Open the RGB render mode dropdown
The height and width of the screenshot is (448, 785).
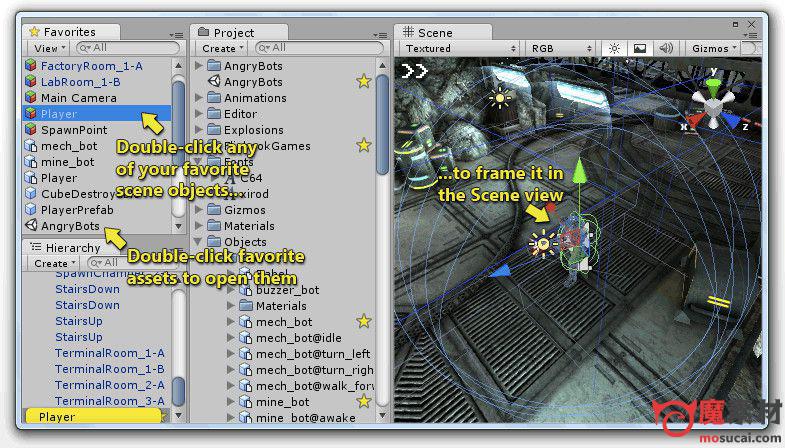pos(562,49)
